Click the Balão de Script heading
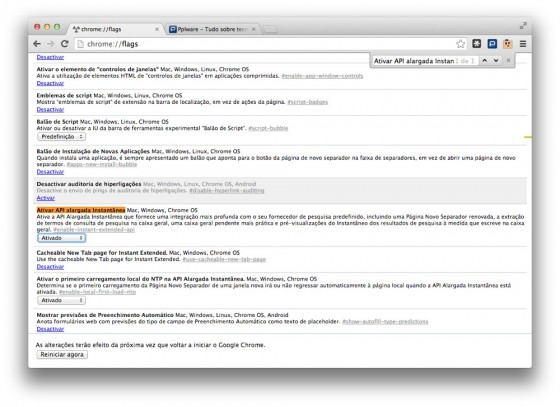The height and width of the screenshot is (407, 560). coord(58,122)
